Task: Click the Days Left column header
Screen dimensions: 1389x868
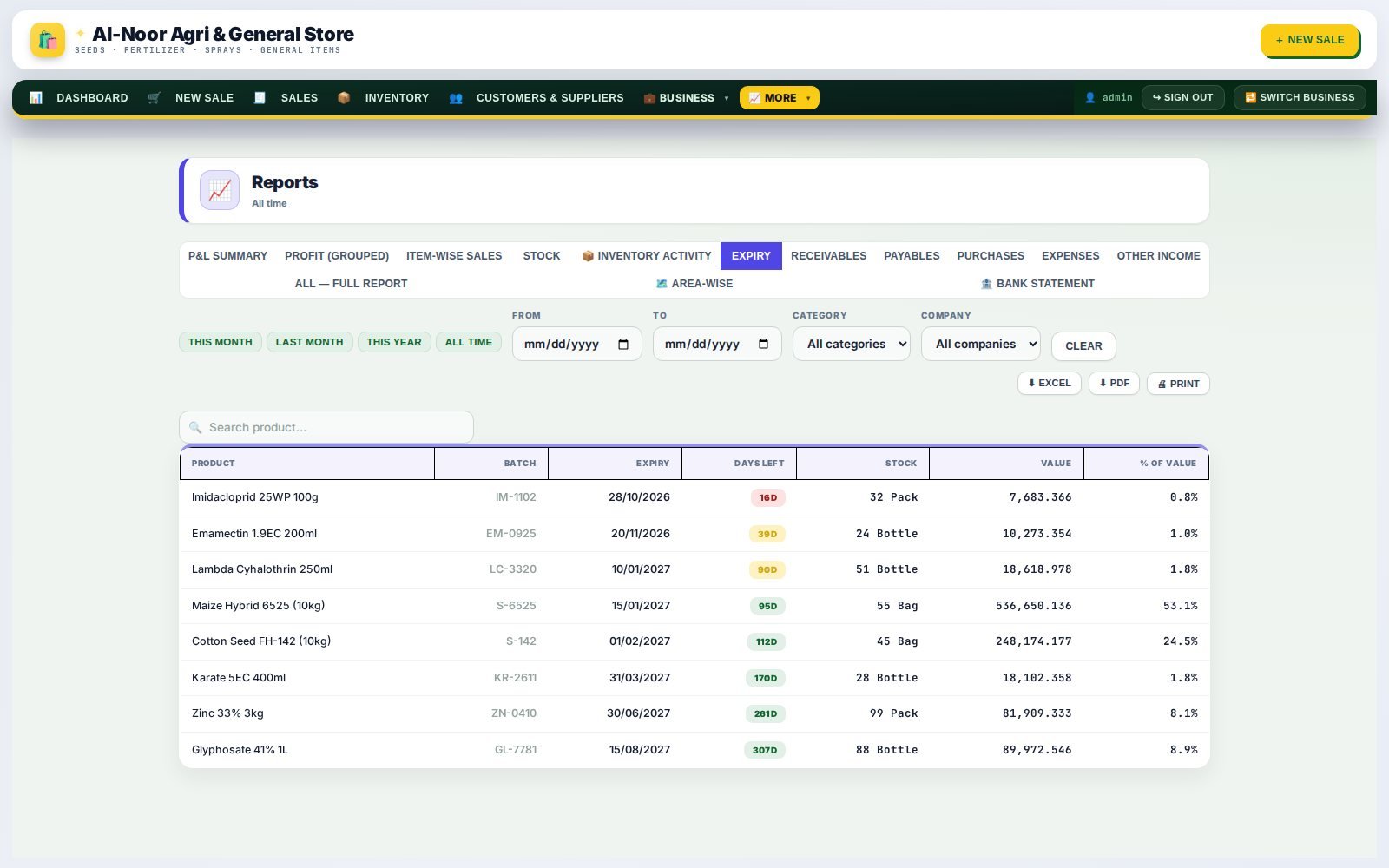Action: click(x=740, y=464)
